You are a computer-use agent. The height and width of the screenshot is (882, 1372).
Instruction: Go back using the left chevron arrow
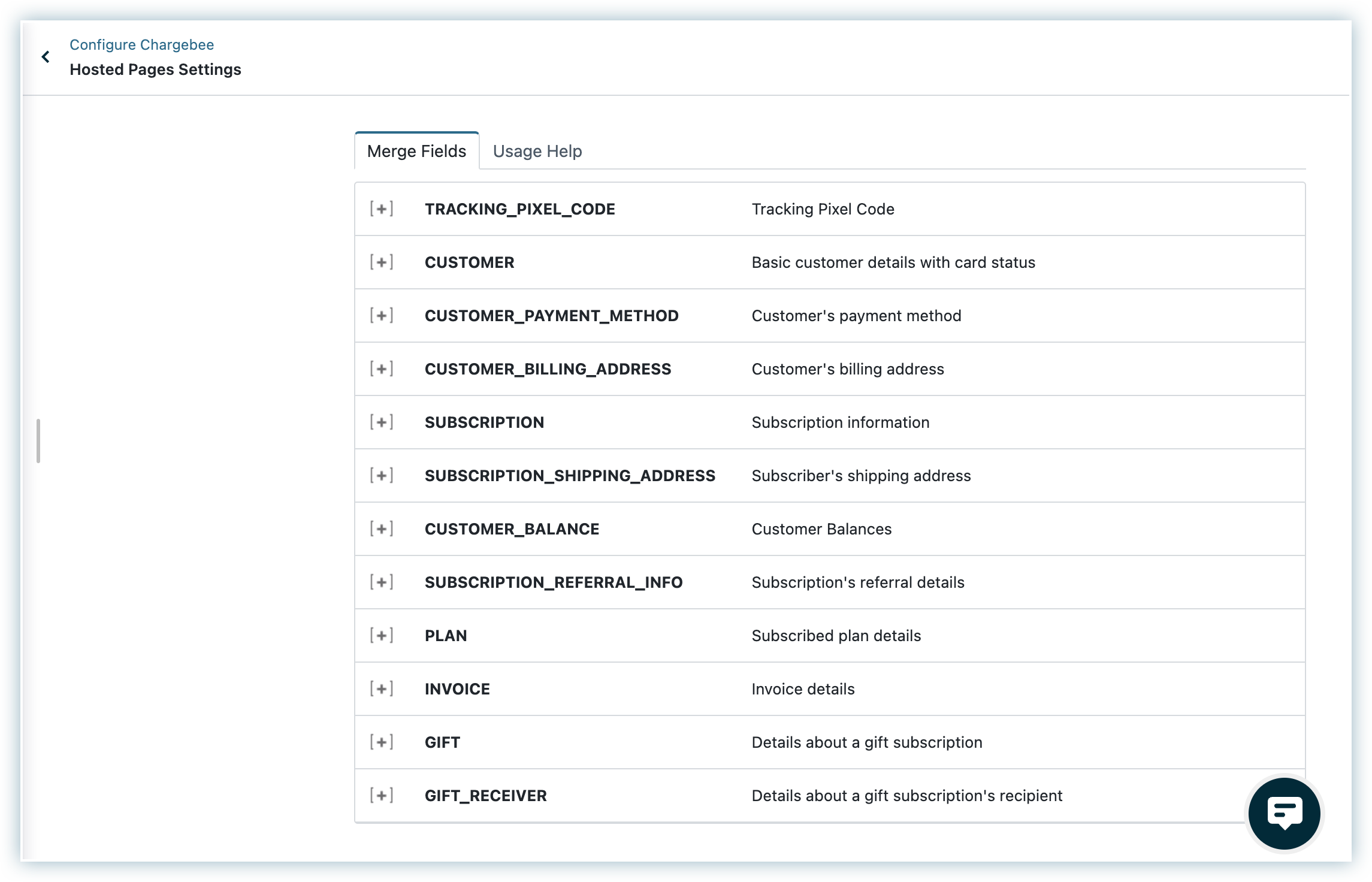46,57
